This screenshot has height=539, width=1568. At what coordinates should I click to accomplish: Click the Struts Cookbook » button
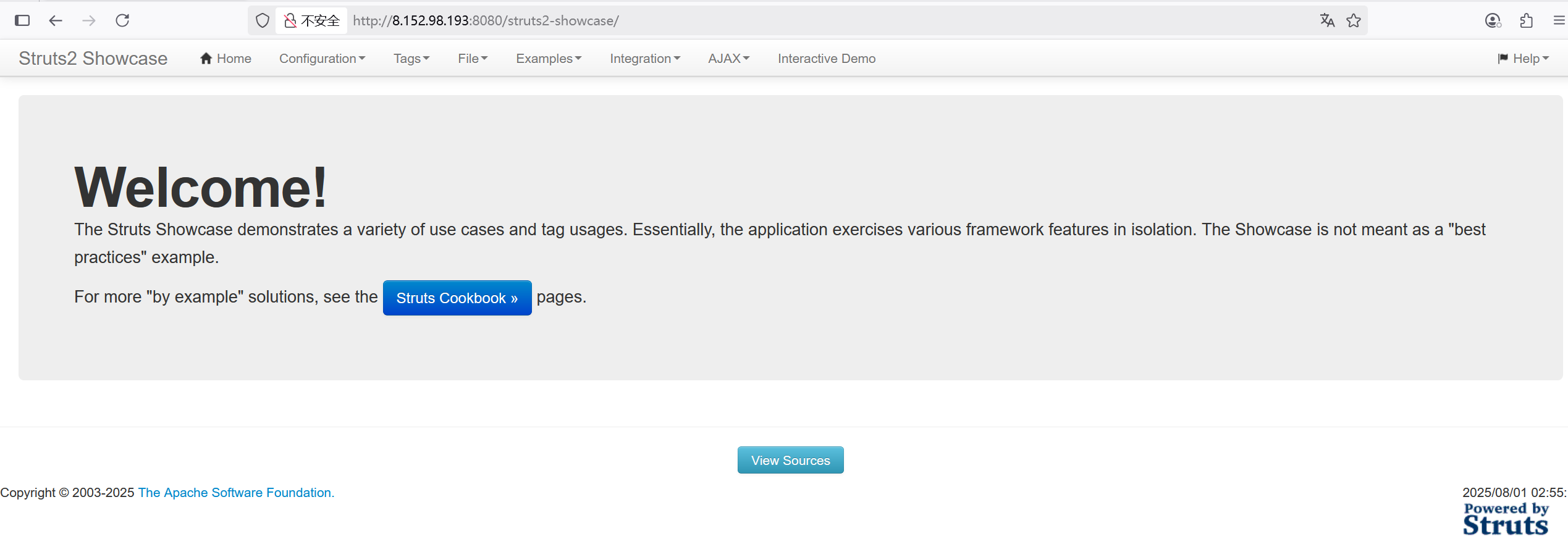pos(457,298)
